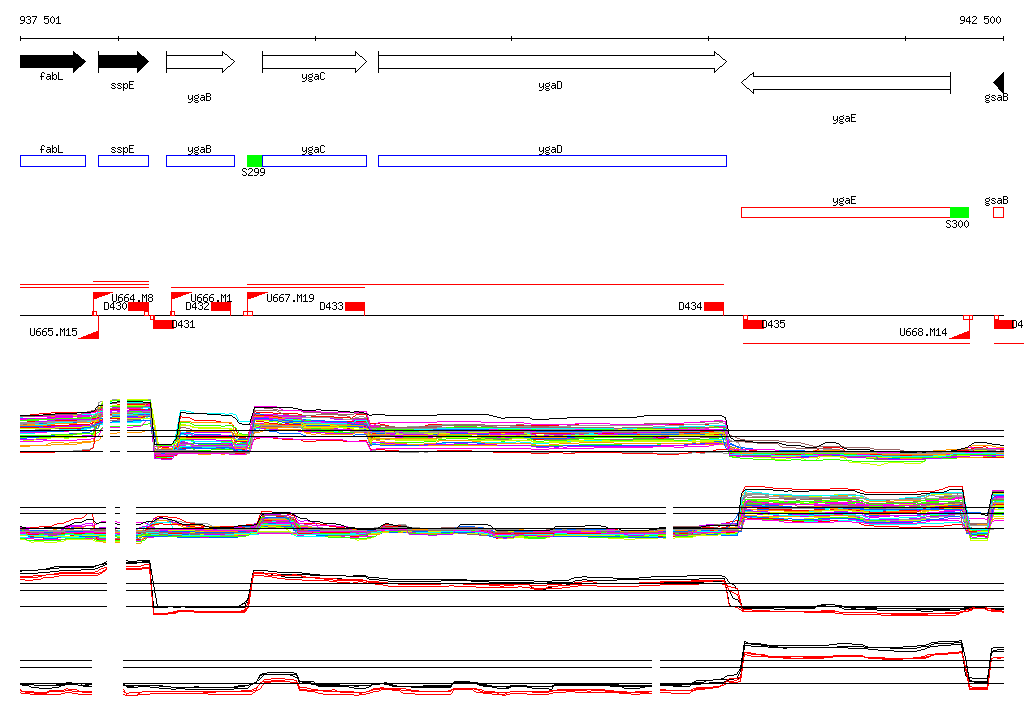Image resolution: width=1024 pixels, height=714 pixels.
Task: Click the ygaE label above the red box
Action: [844, 201]
